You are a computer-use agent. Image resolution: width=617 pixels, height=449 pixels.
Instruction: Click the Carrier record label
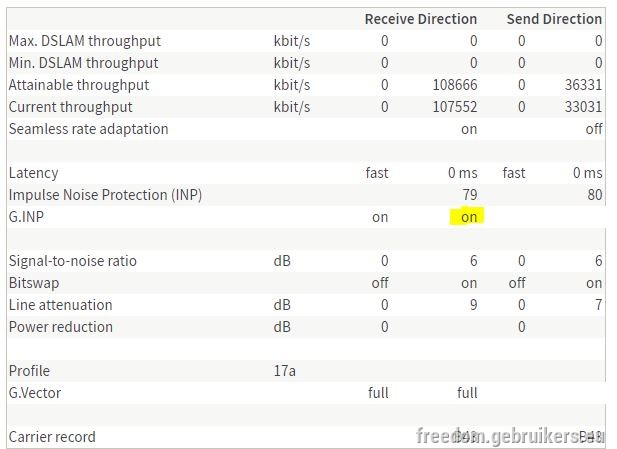click(52, 437)
